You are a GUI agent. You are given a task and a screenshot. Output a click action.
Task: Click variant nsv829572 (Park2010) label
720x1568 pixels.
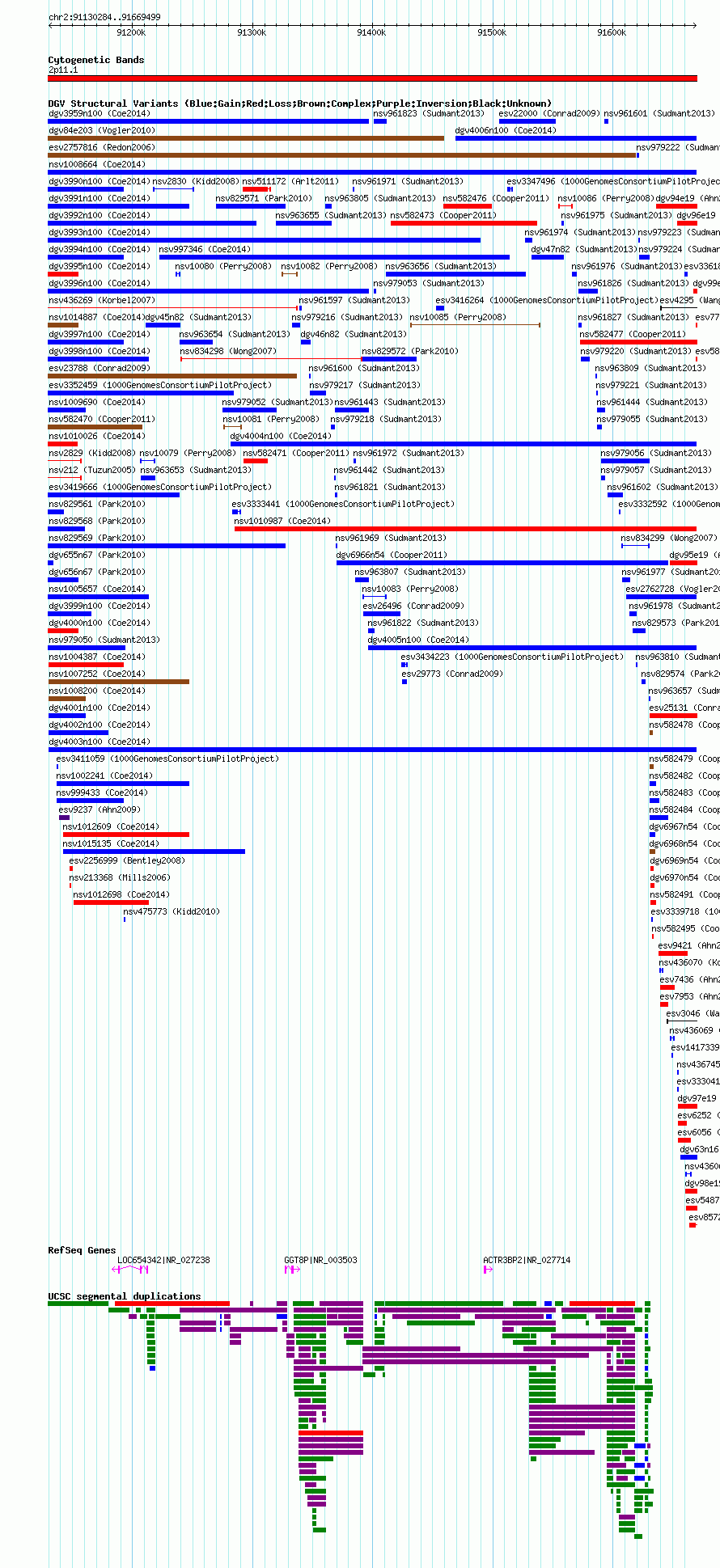410,351
